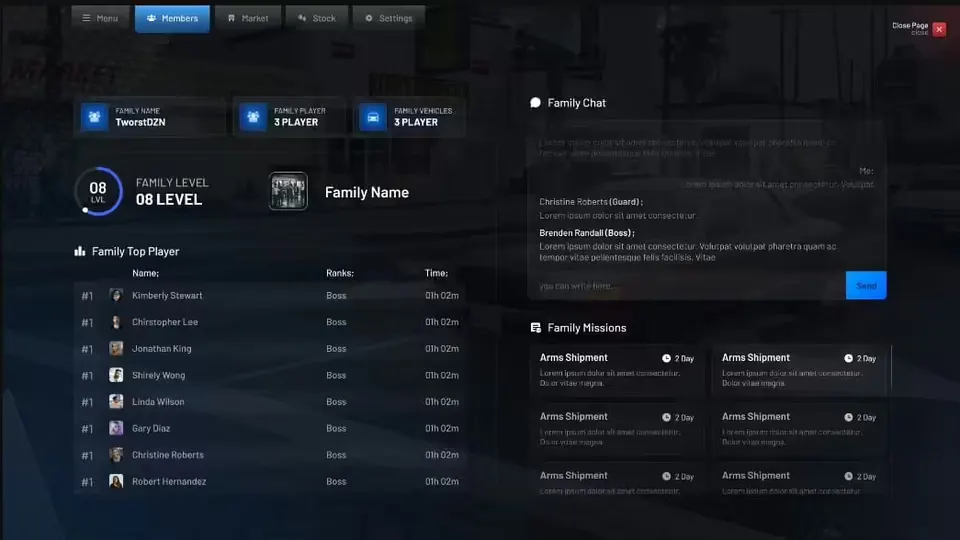Click the name Chirstopher Lee
Image resolution: width=960 pixels, height=540 pixels.
[x=165, y=321]
